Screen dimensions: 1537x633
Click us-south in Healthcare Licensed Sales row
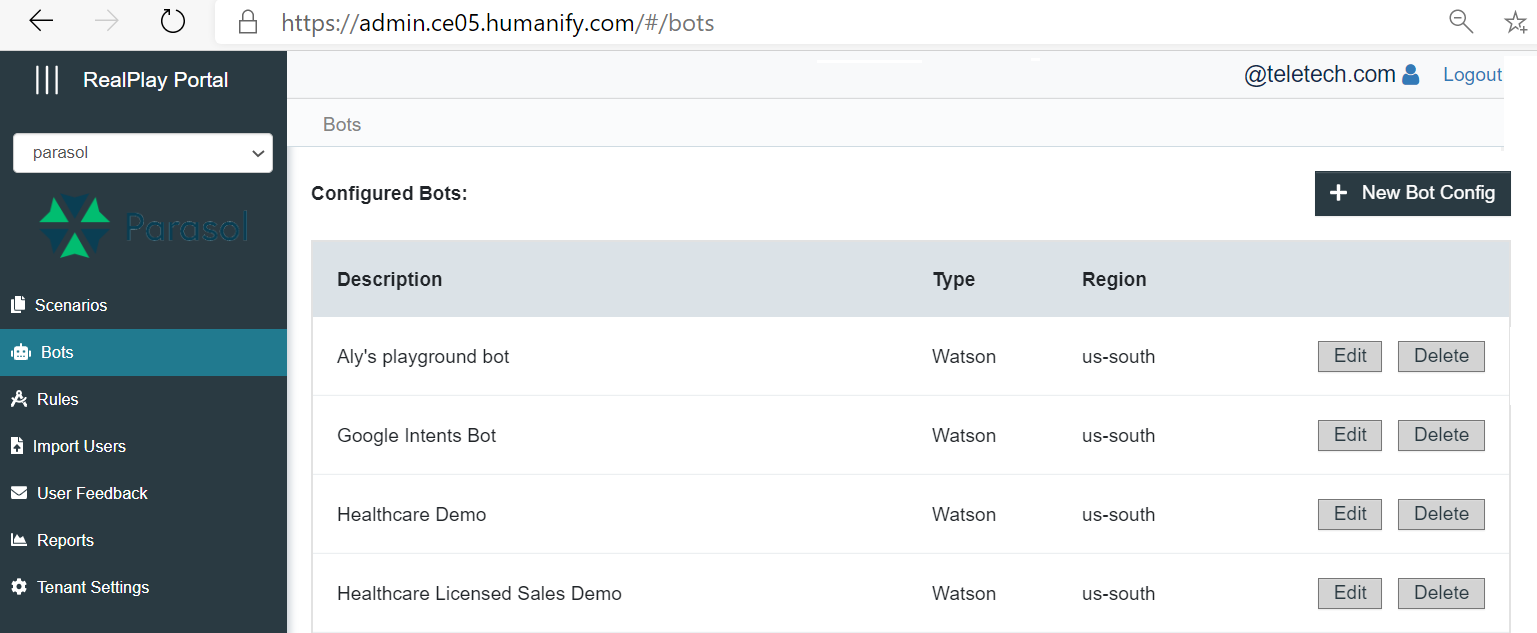coord(1119,594)
